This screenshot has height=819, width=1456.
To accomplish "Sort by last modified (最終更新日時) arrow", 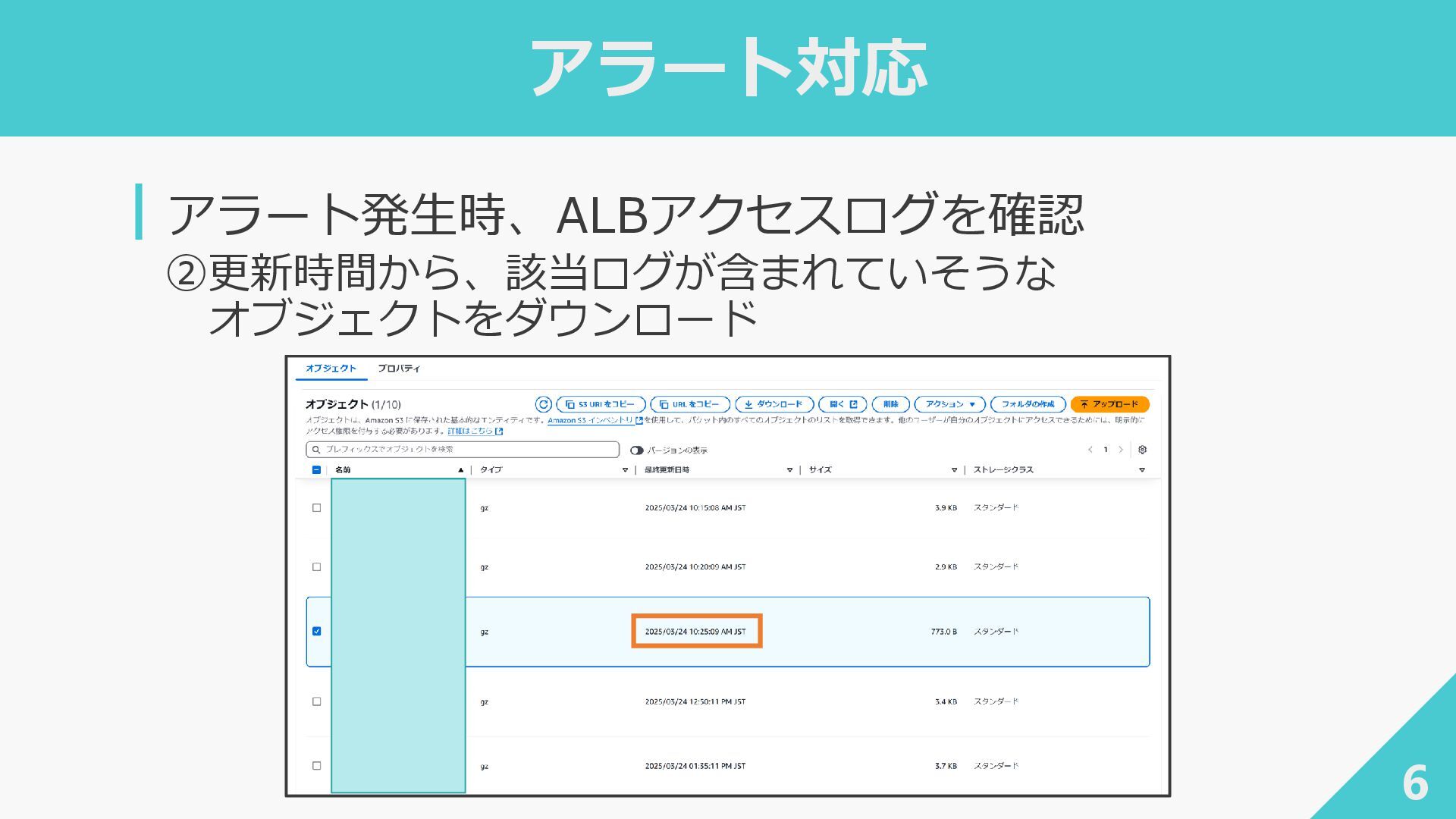I will click(789, 470).
